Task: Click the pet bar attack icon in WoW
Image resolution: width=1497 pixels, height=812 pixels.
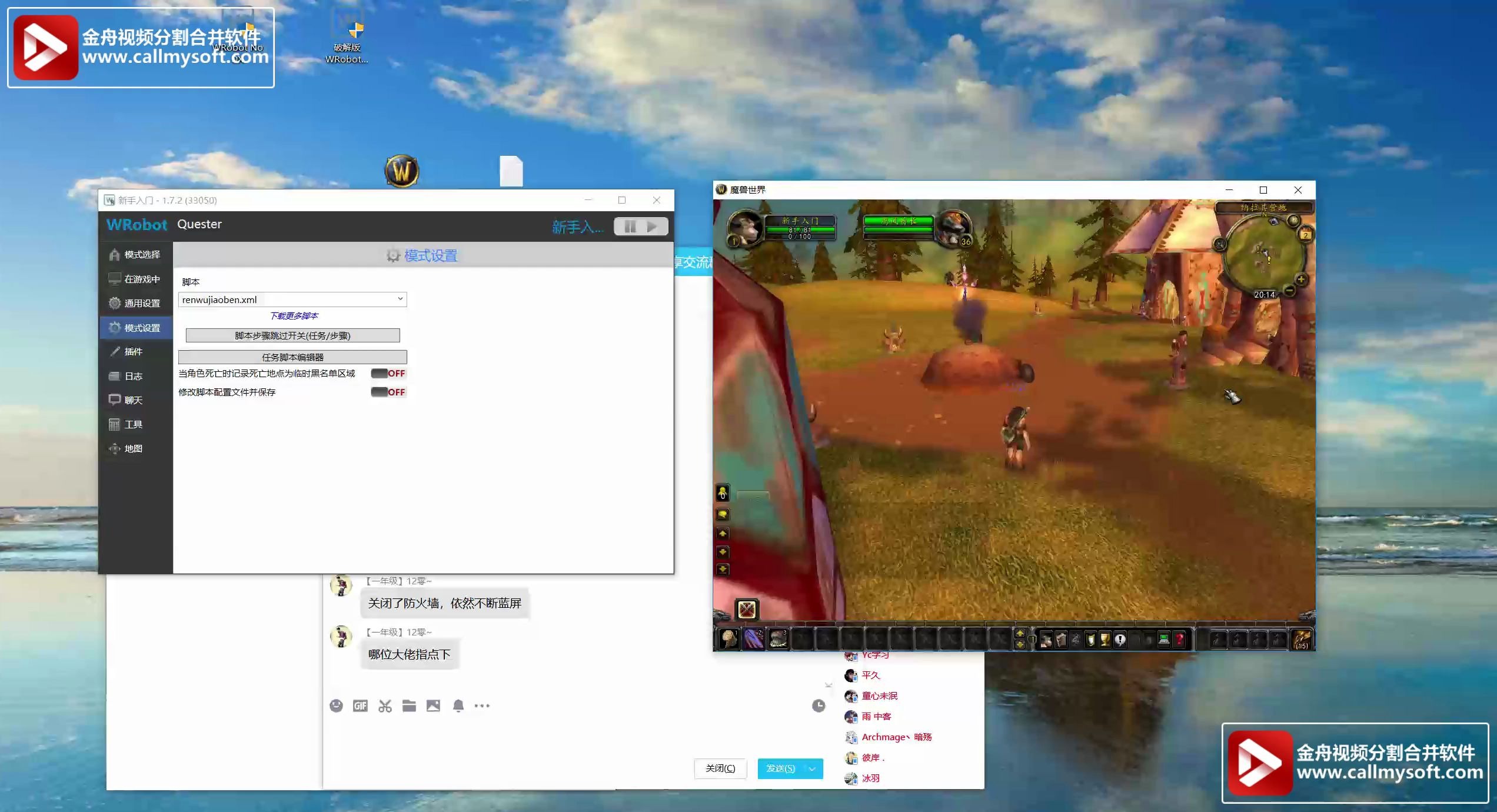Action: click(747, 609)
